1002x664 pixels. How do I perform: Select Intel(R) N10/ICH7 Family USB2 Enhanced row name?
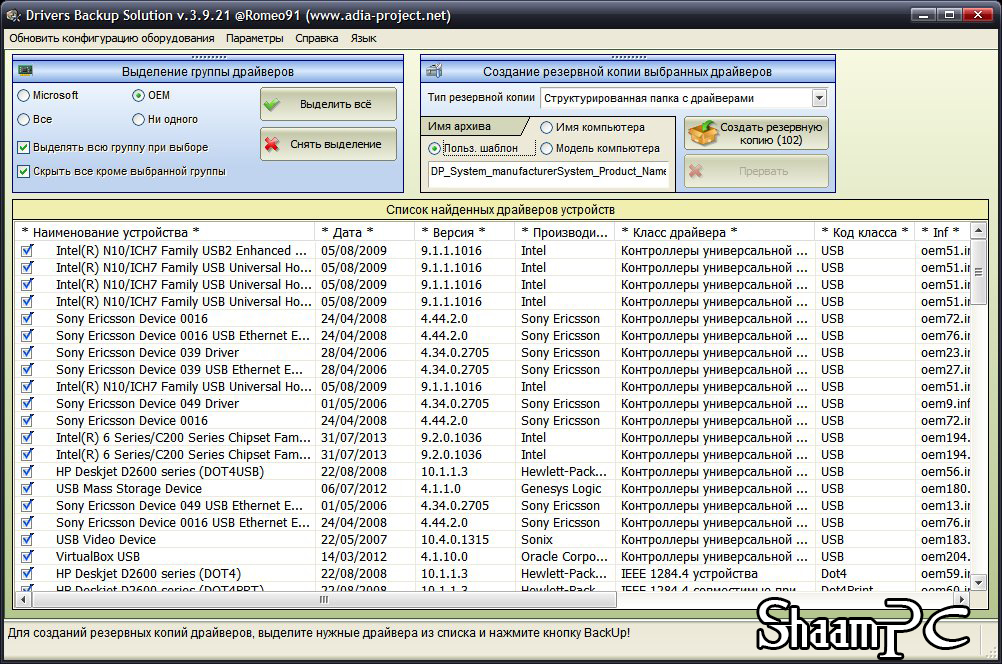[181, 251]
